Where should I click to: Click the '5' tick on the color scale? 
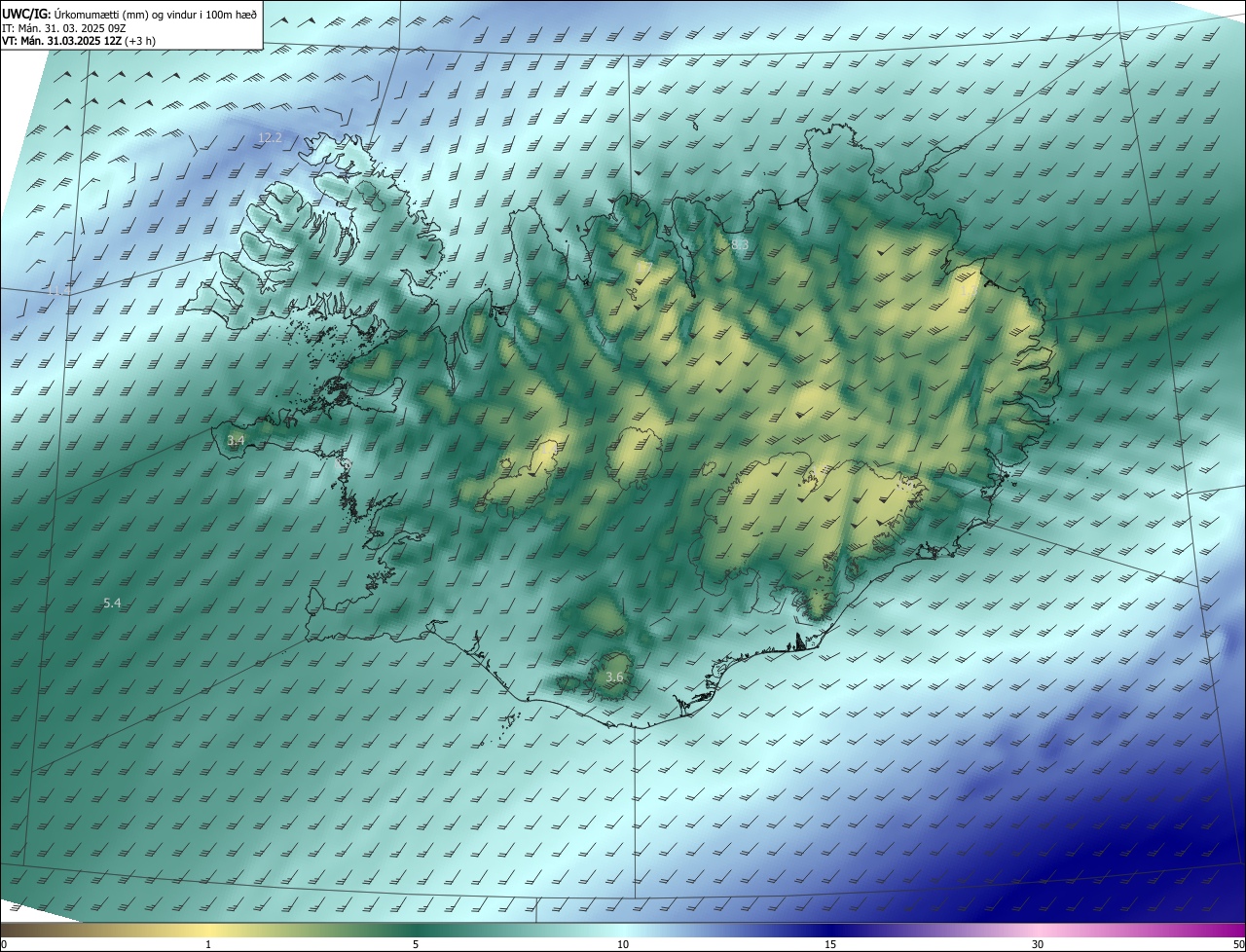(x=416, y=944)
